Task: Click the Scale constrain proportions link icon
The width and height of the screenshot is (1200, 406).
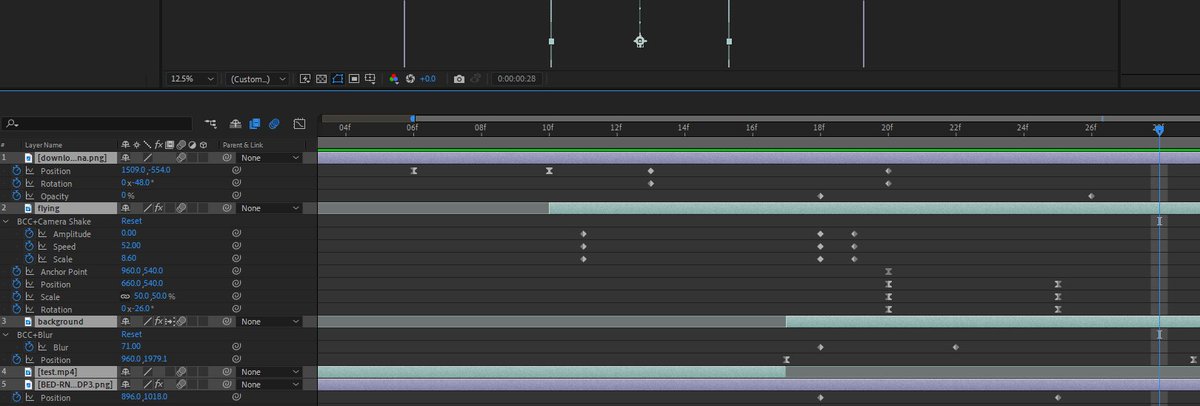Action: [x=125, y=297]
